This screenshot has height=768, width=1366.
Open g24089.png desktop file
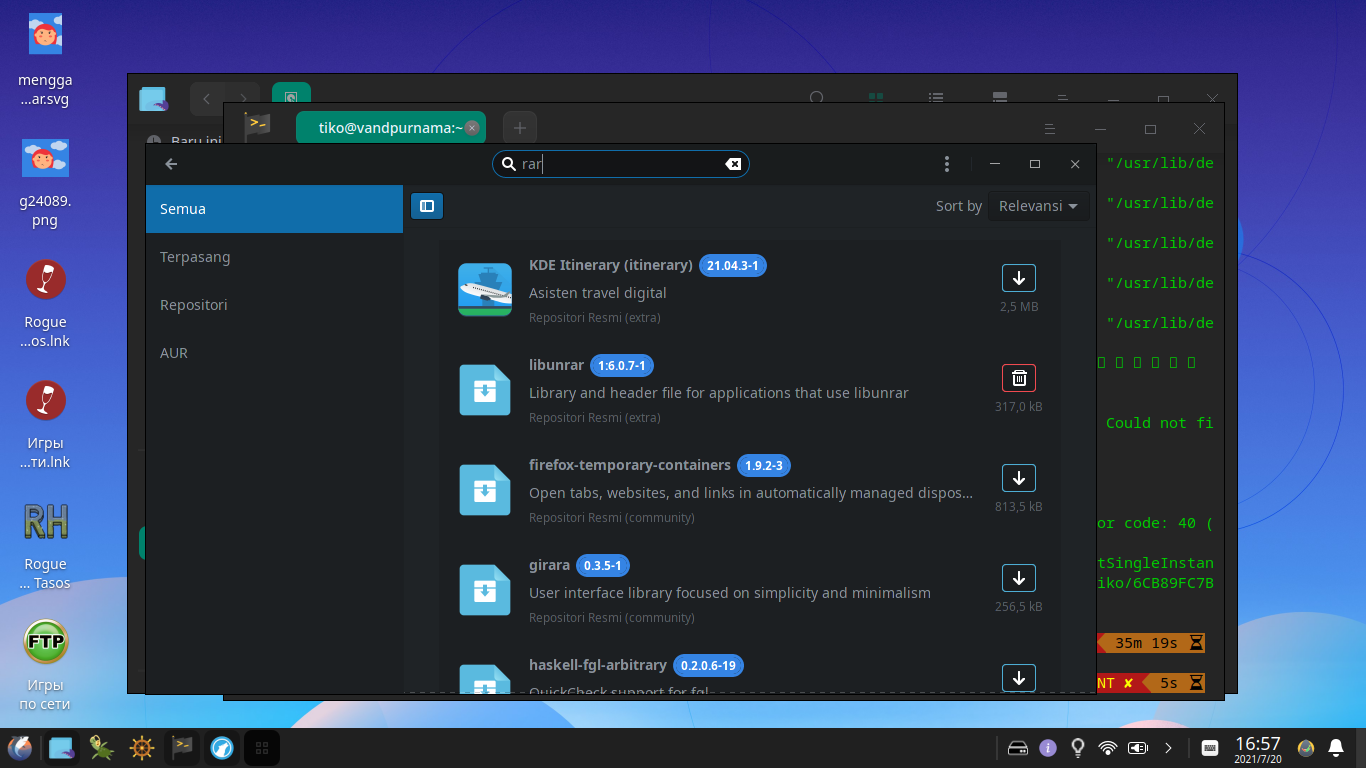(45, 182)
